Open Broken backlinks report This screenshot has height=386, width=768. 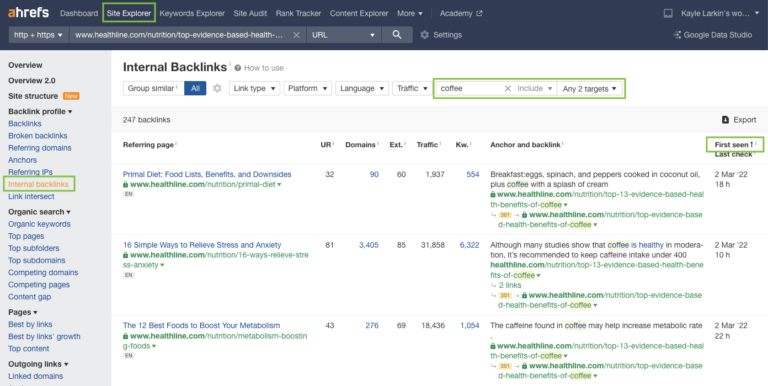coord(38,136)
